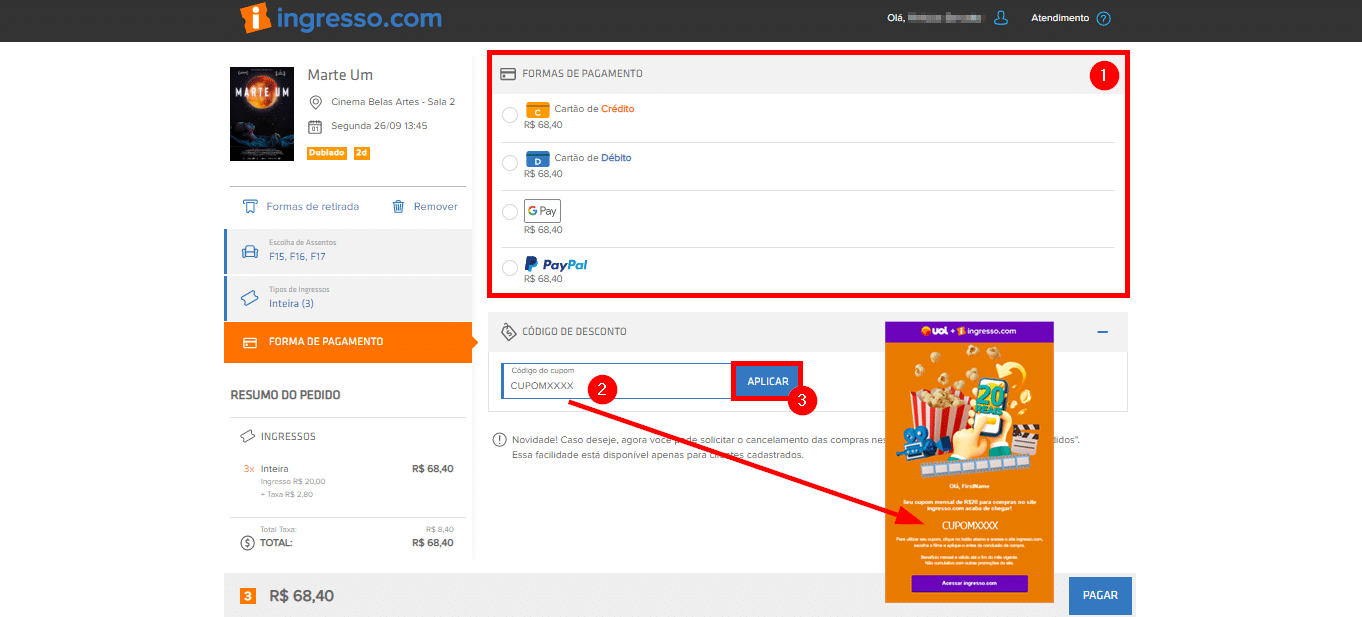
Task: Click the session time Segunda 26/09 13:45
Action: [379, 127]
